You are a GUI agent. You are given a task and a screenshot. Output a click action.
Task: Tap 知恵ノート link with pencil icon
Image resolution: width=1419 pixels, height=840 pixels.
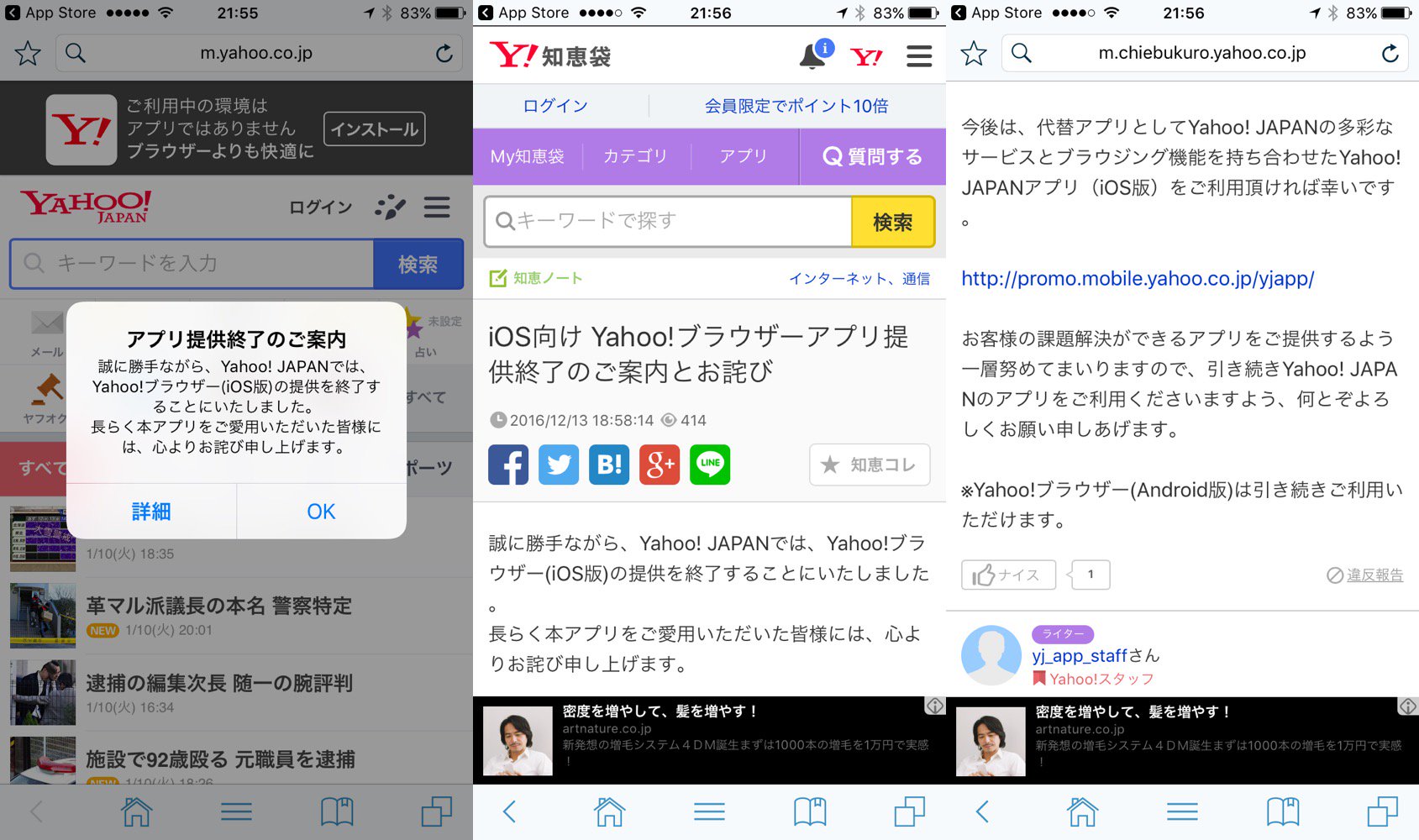coord(536,278)
